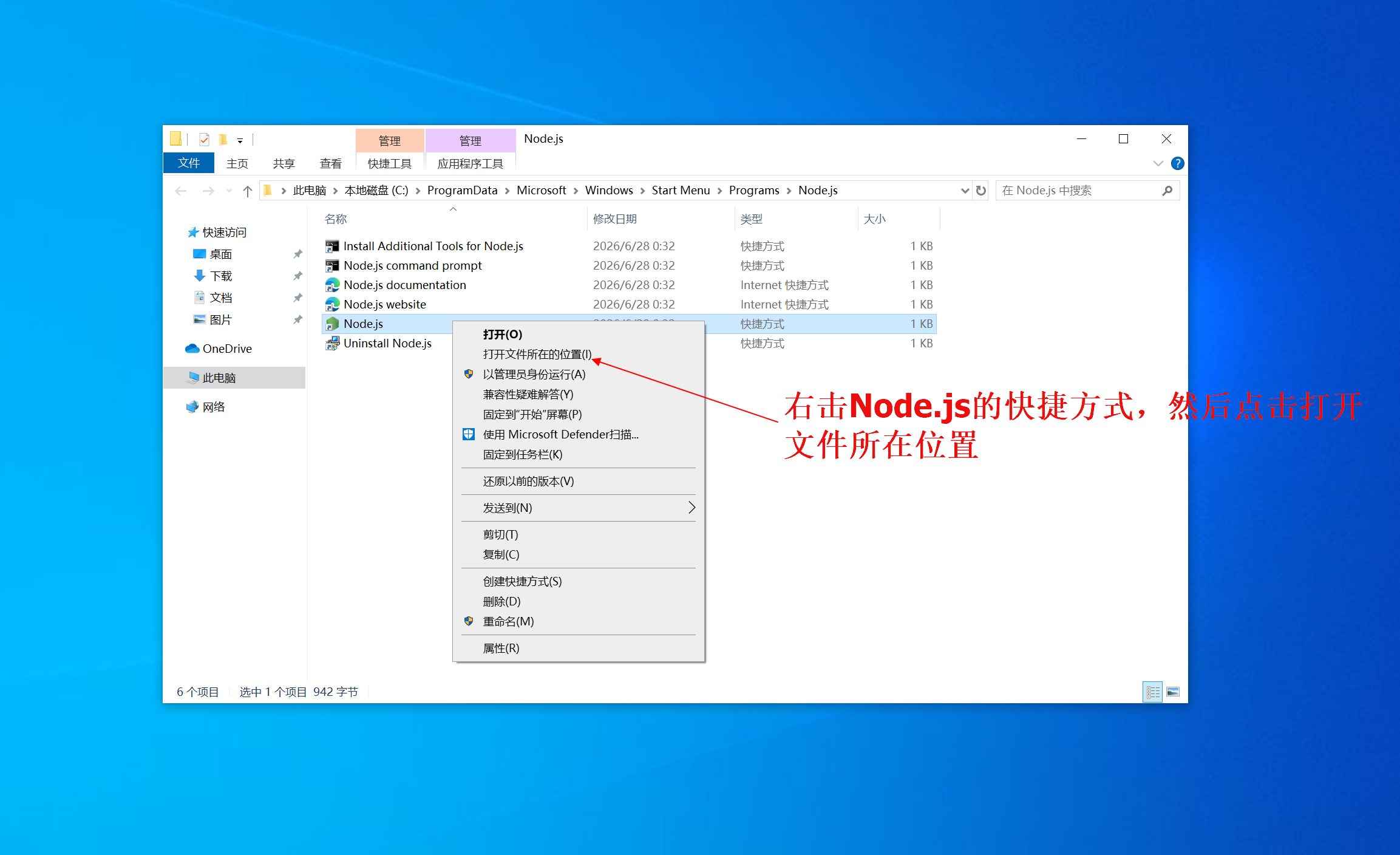The width and height of the screenshot is (1400, 855).
Task: Switch to details view icon in status bar
Action: pyautogui.click(x=1152, y=692)
